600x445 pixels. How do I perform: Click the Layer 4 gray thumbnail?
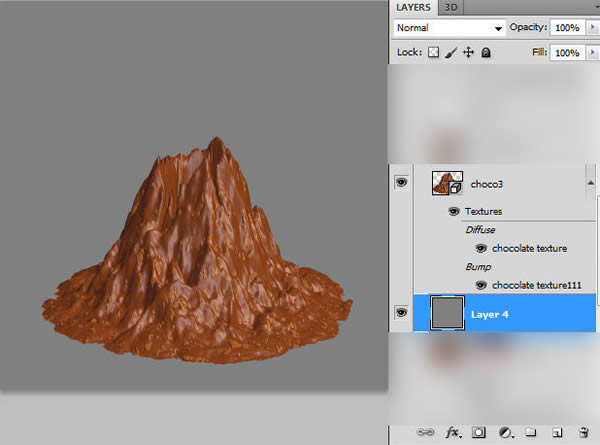pos(447,313)
